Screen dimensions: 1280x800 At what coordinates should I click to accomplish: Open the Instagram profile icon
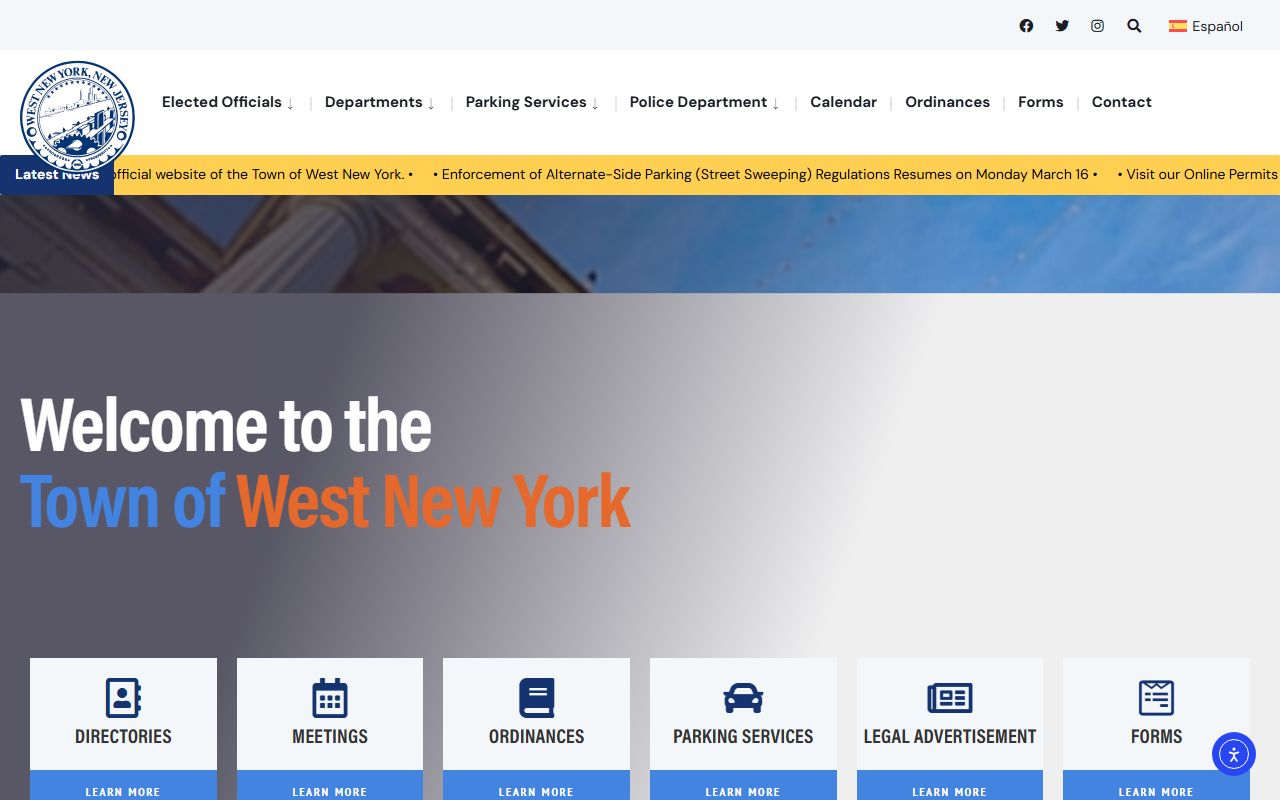1097,26
